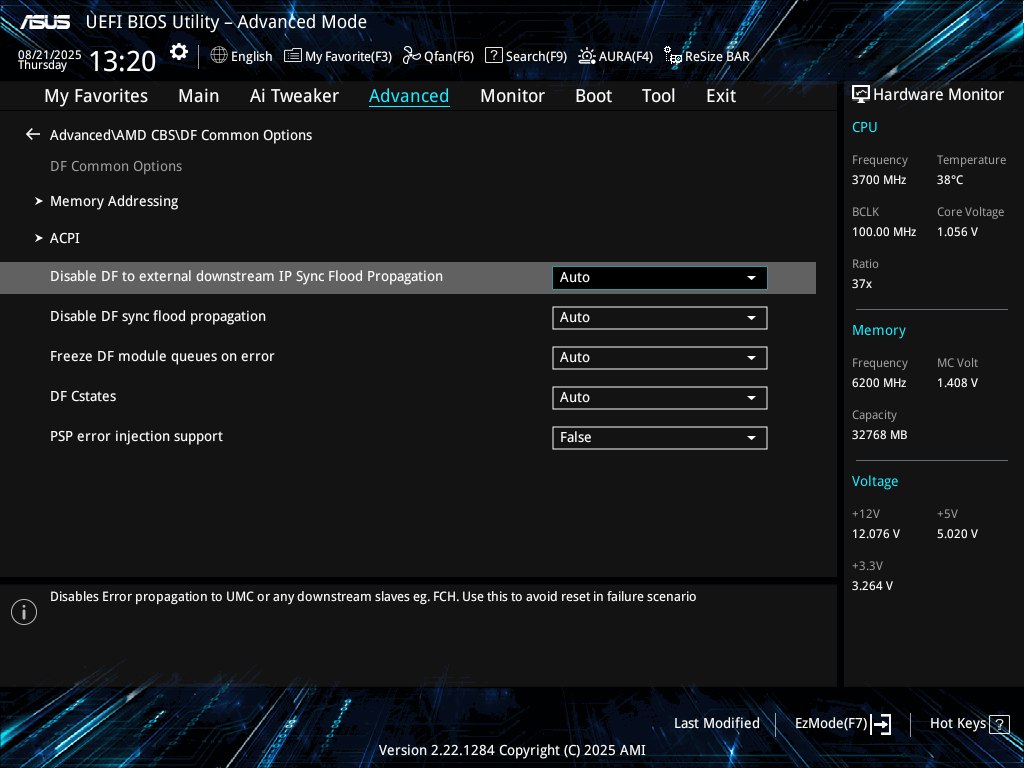Open the Monitor tab
This screenshot has height=768, width=1024.
pyautogui.click(x=513, y=96)
